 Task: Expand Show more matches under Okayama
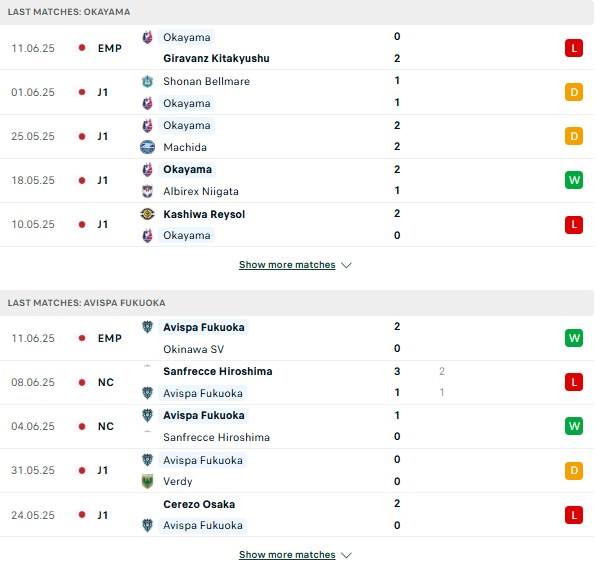pos(287,265)
